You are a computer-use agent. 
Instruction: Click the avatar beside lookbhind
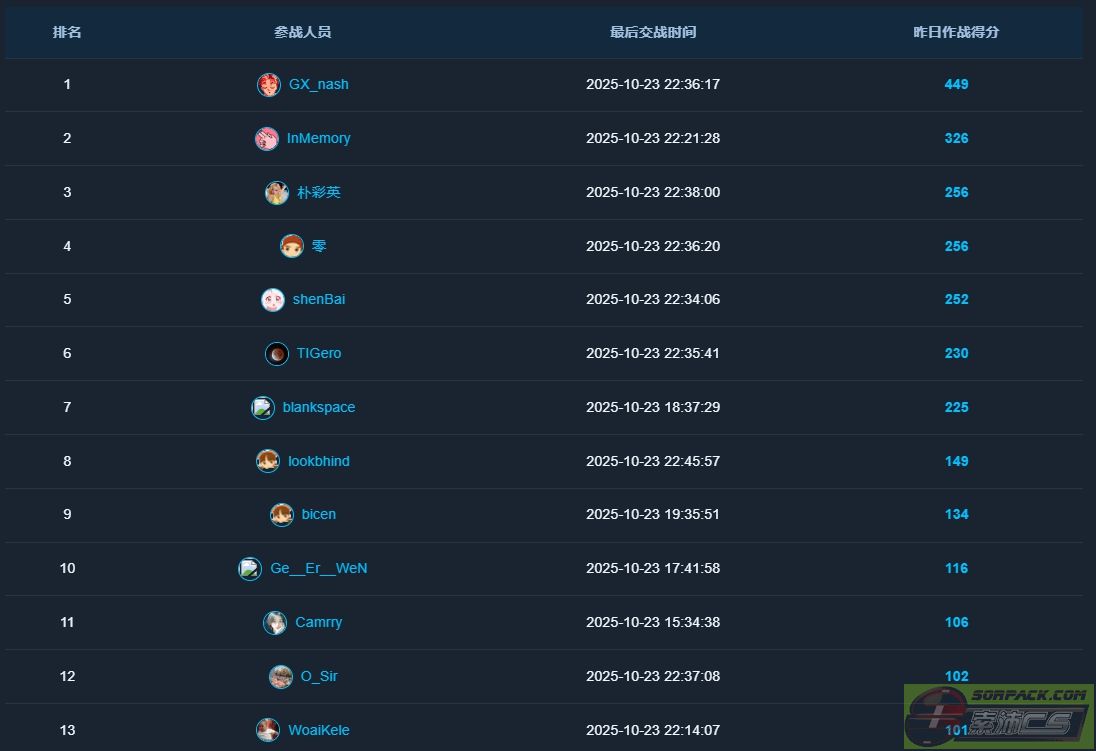point(268,461)
